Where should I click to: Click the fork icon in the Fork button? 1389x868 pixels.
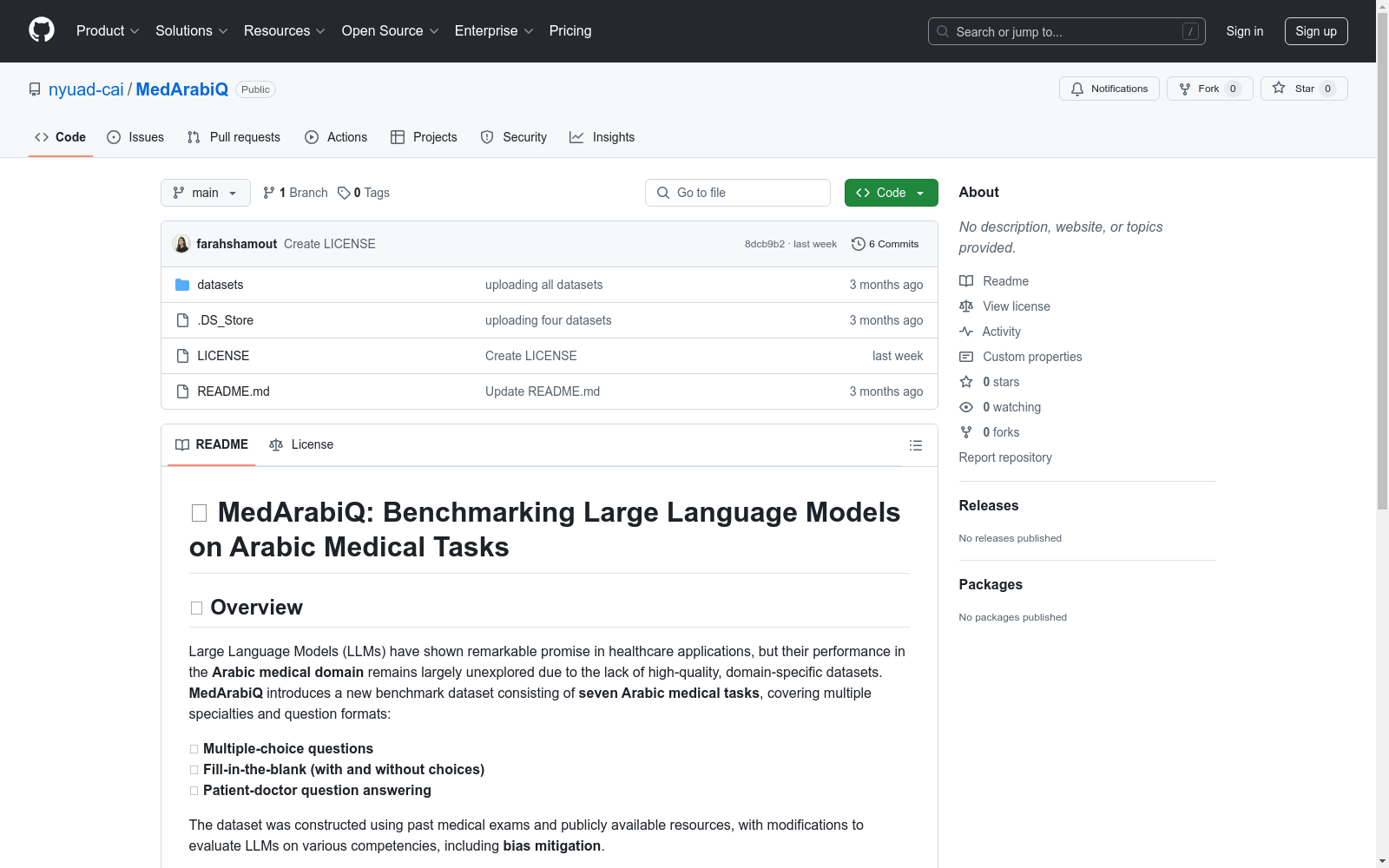[1185, 89]
